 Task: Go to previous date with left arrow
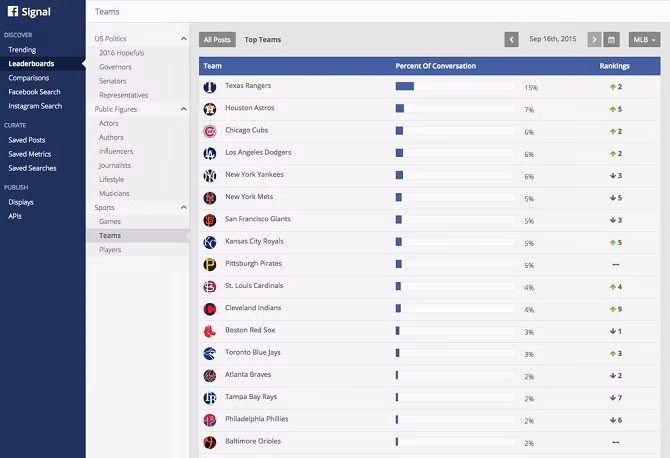(512, 40)
